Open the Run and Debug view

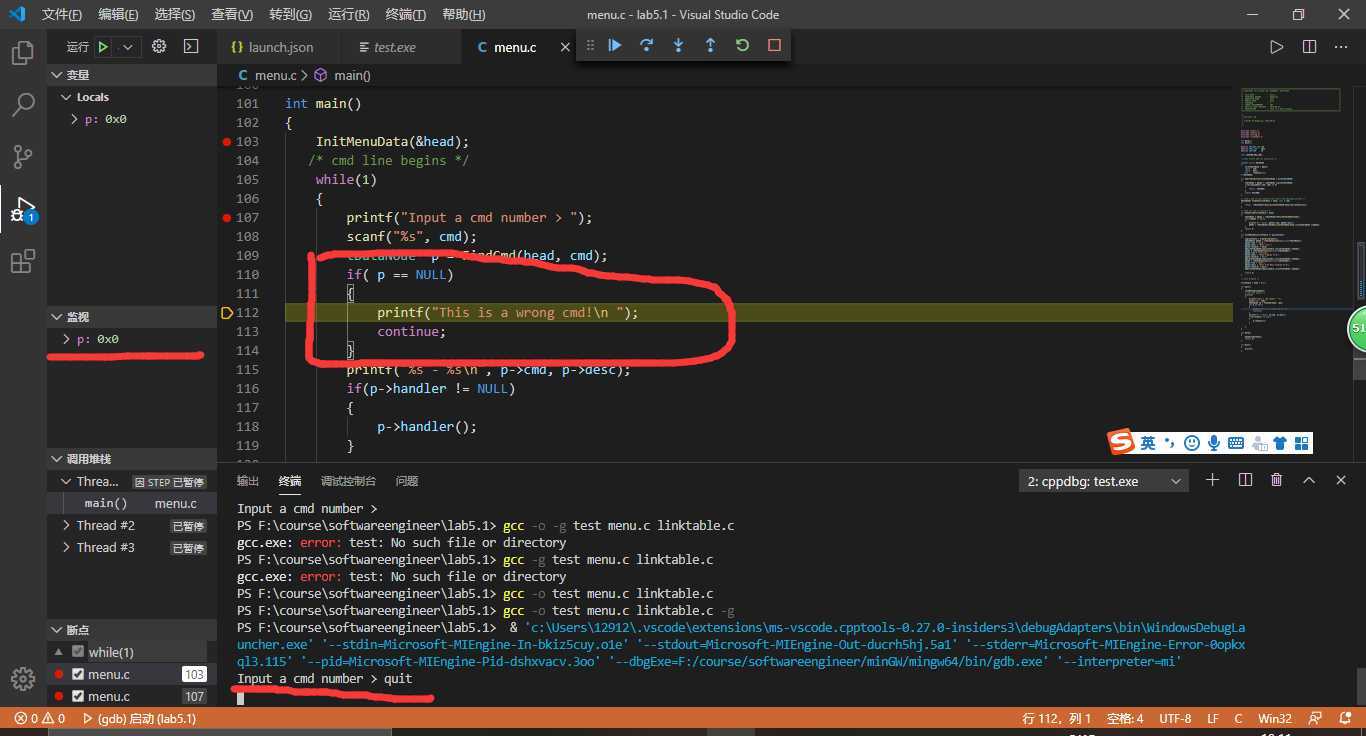point(22,209)
